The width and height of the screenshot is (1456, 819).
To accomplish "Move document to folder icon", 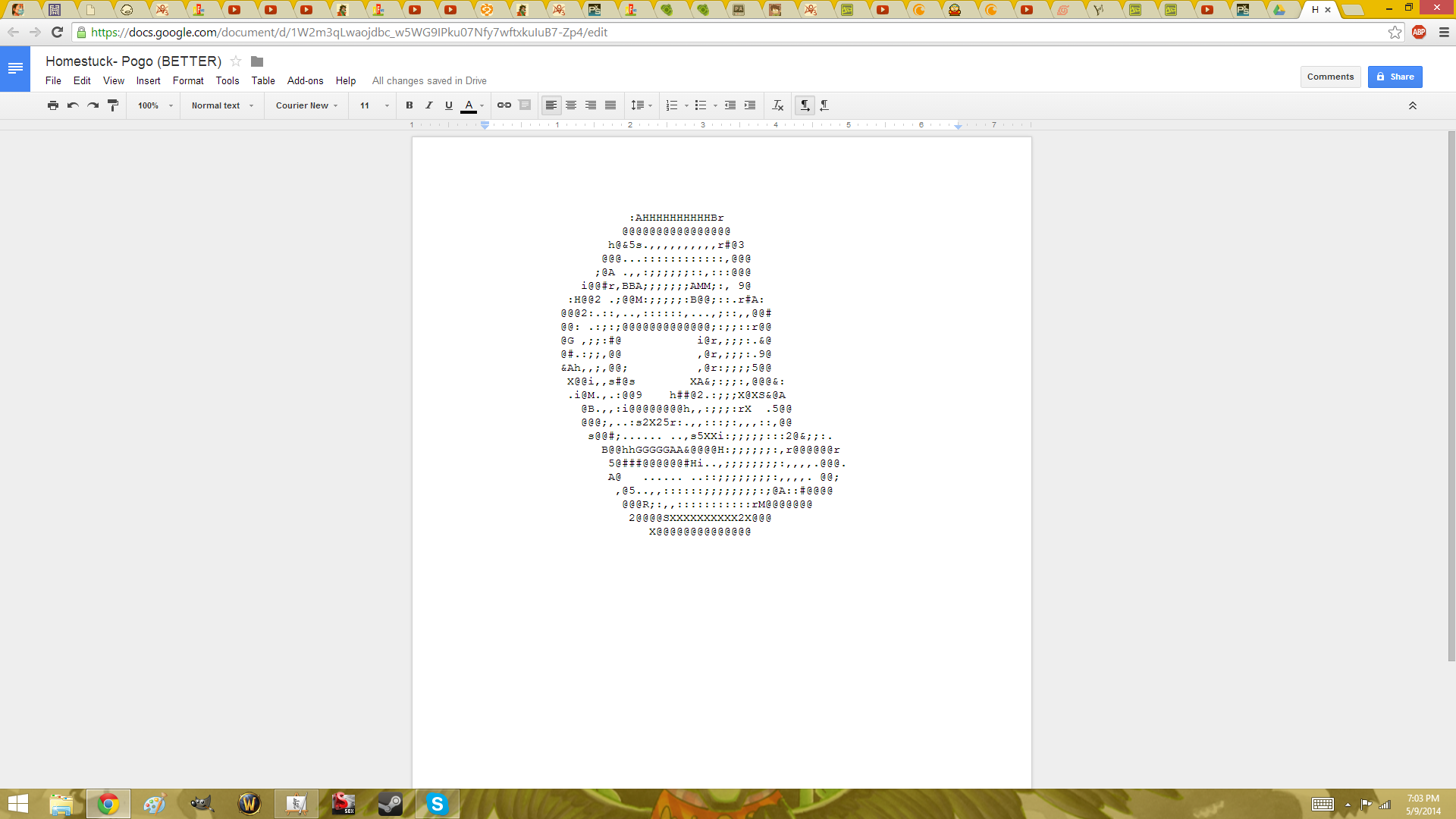I will click(x=257, y=61).
